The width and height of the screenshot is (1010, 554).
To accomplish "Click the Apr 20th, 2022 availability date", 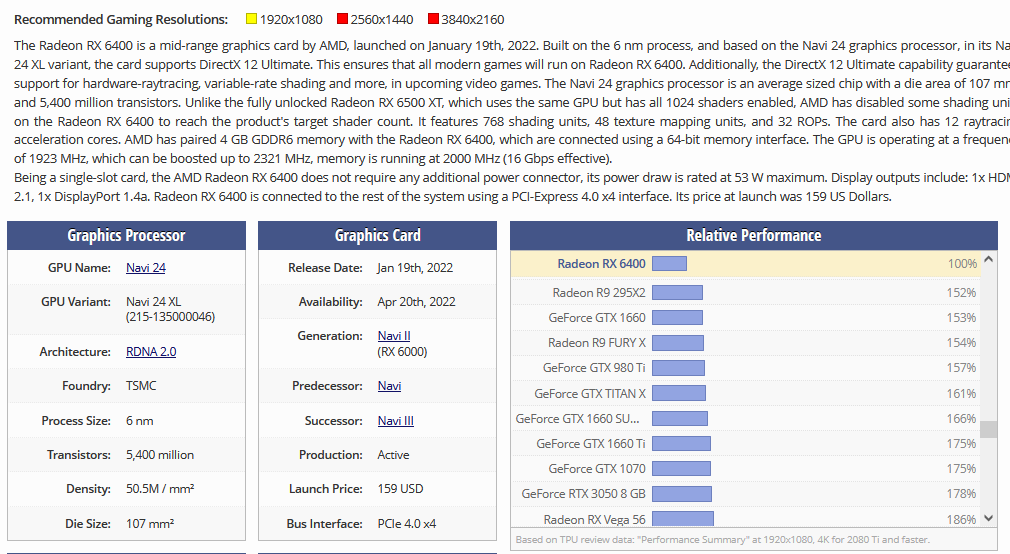I will click(416, 301).
